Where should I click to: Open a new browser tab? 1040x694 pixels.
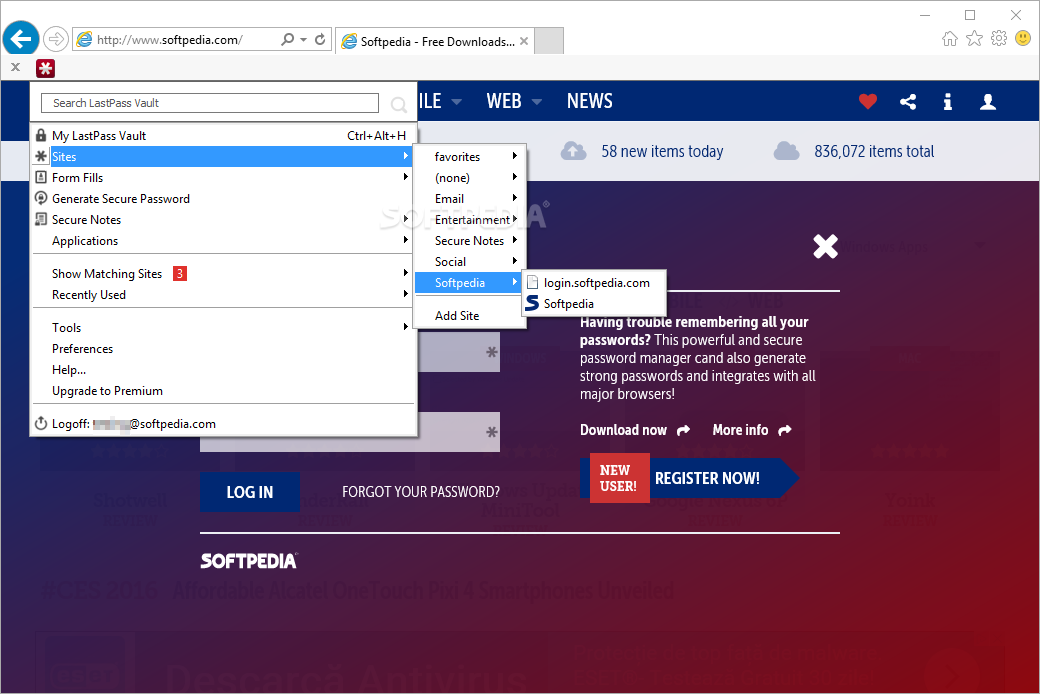pyautogui.click(x=549, y=40)
